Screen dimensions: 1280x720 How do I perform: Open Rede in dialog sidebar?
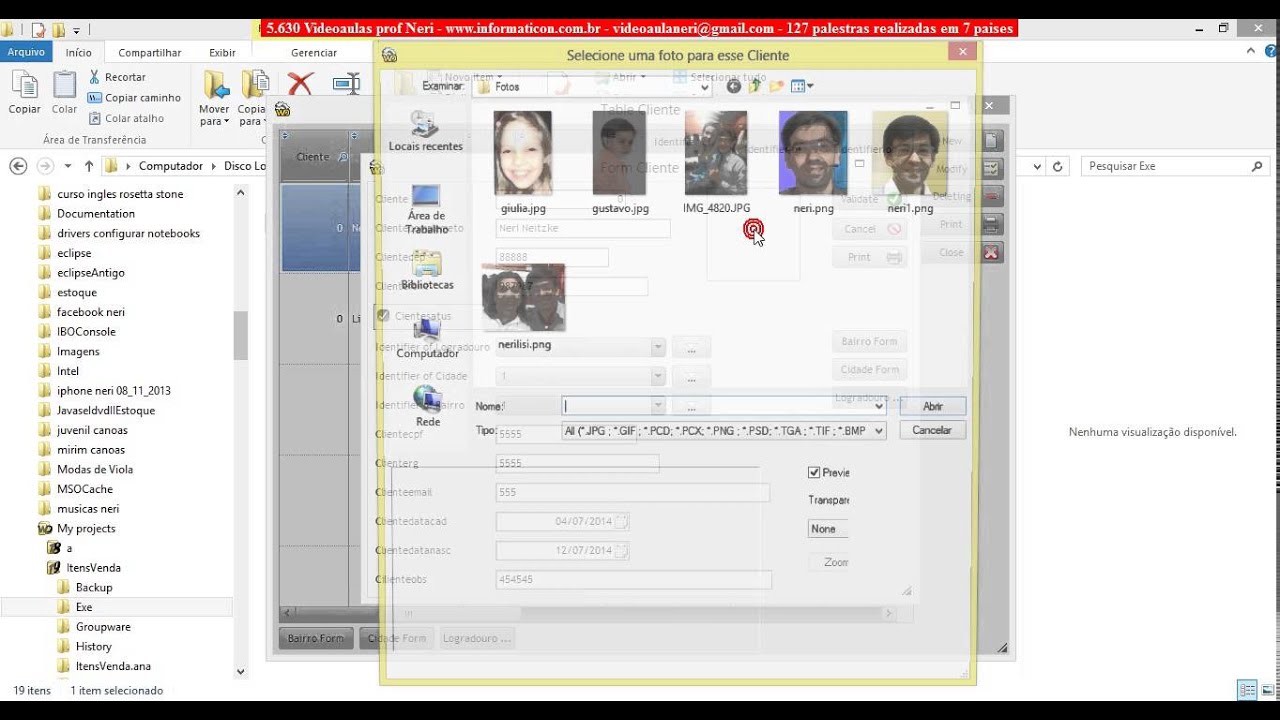coord(428,406)
